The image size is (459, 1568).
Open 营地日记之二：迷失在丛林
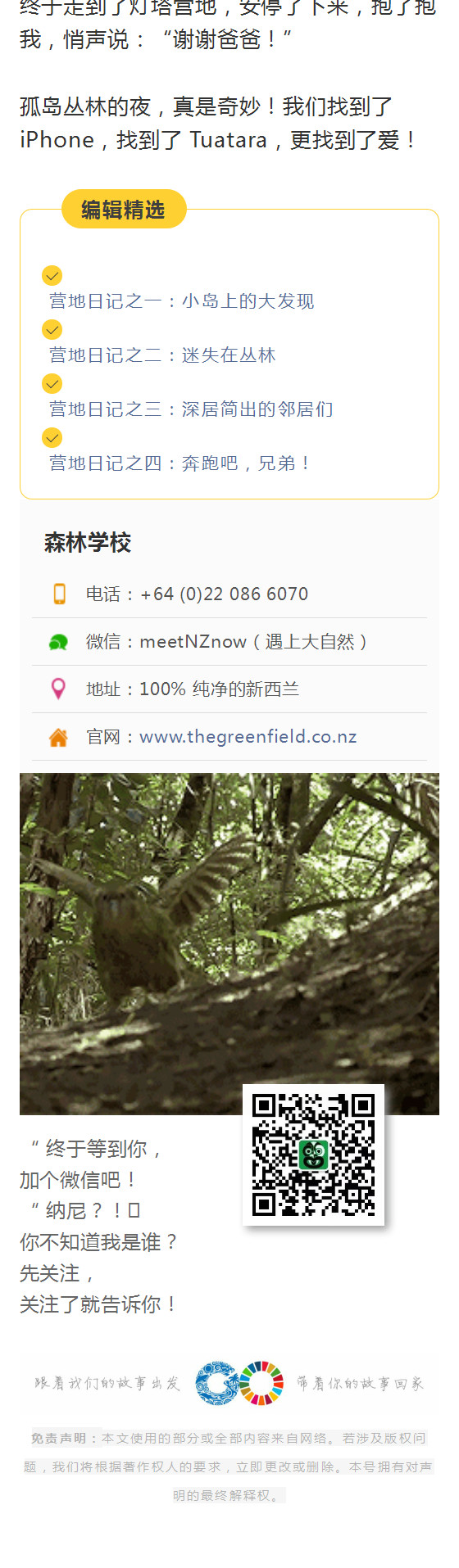pos(162,355)
